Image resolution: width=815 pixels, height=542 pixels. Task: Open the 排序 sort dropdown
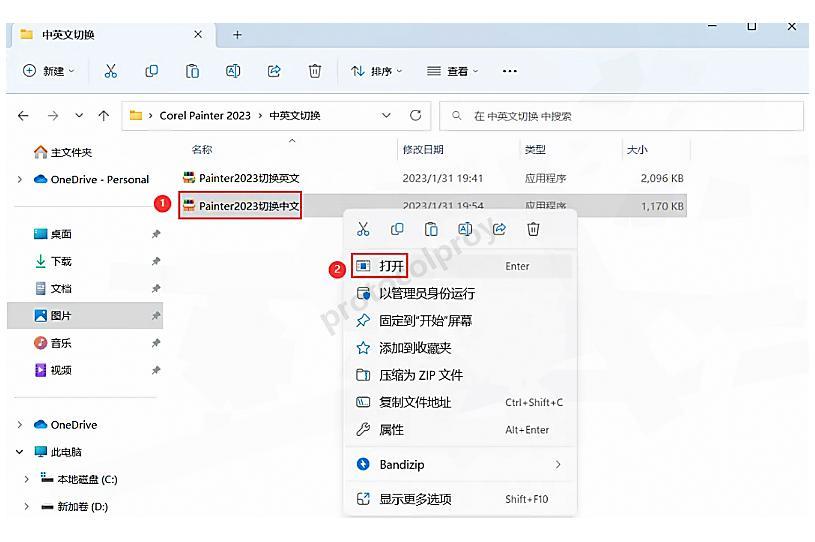(376, 71)
